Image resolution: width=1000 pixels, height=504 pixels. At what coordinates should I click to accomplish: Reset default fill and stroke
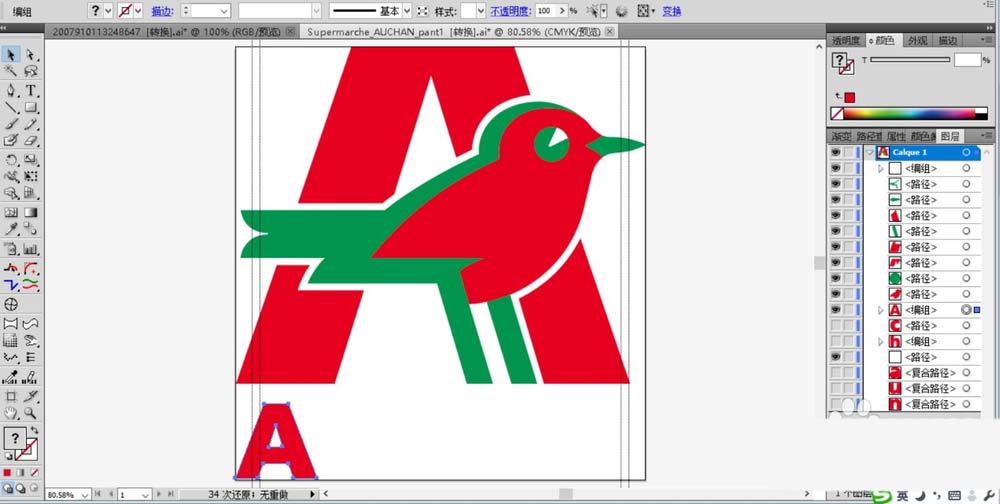[8, 457]
